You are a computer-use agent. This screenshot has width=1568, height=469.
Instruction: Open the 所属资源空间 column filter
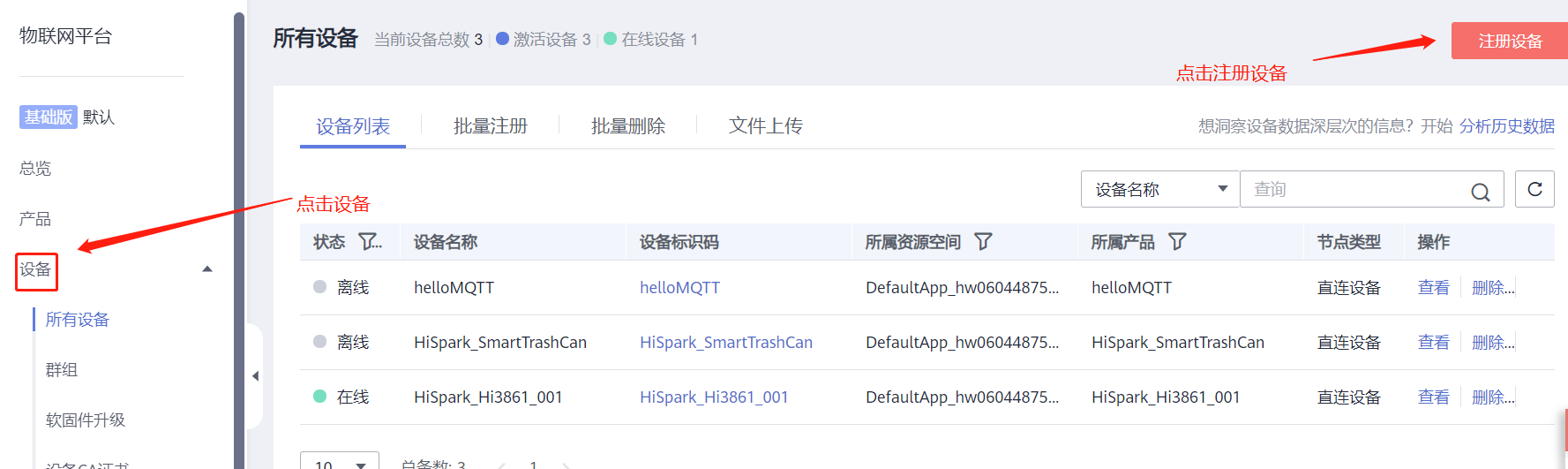[983, 242]
